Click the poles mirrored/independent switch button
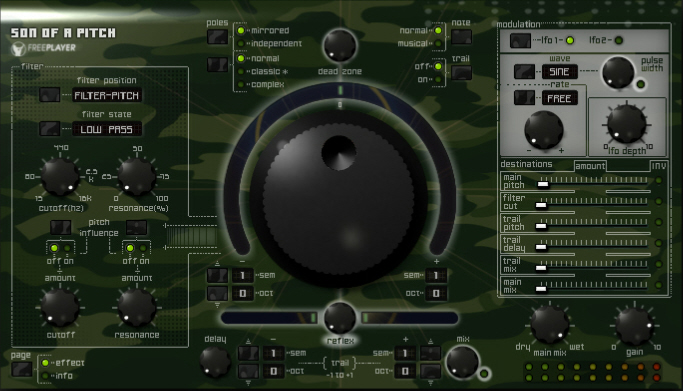The image size is (683, 391). click(x=217, y=37)
